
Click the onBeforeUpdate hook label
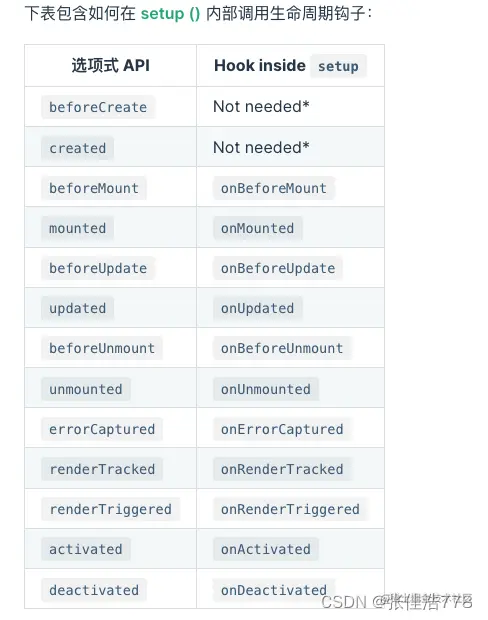click(278, 268)
